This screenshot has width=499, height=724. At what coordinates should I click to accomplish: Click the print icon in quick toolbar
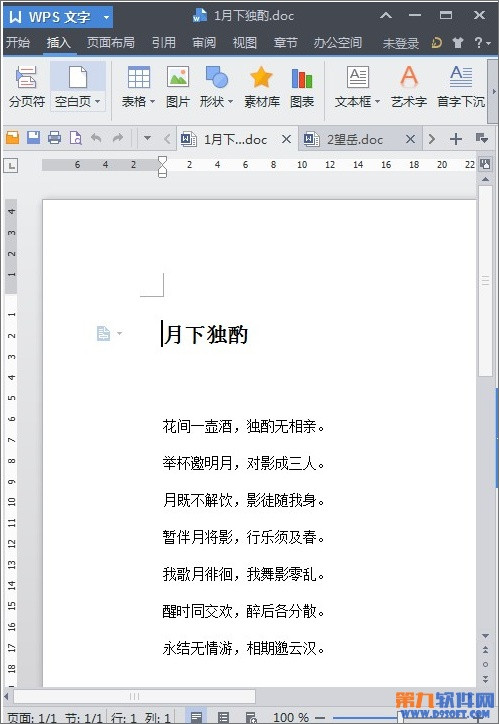[x=54, y=138]
